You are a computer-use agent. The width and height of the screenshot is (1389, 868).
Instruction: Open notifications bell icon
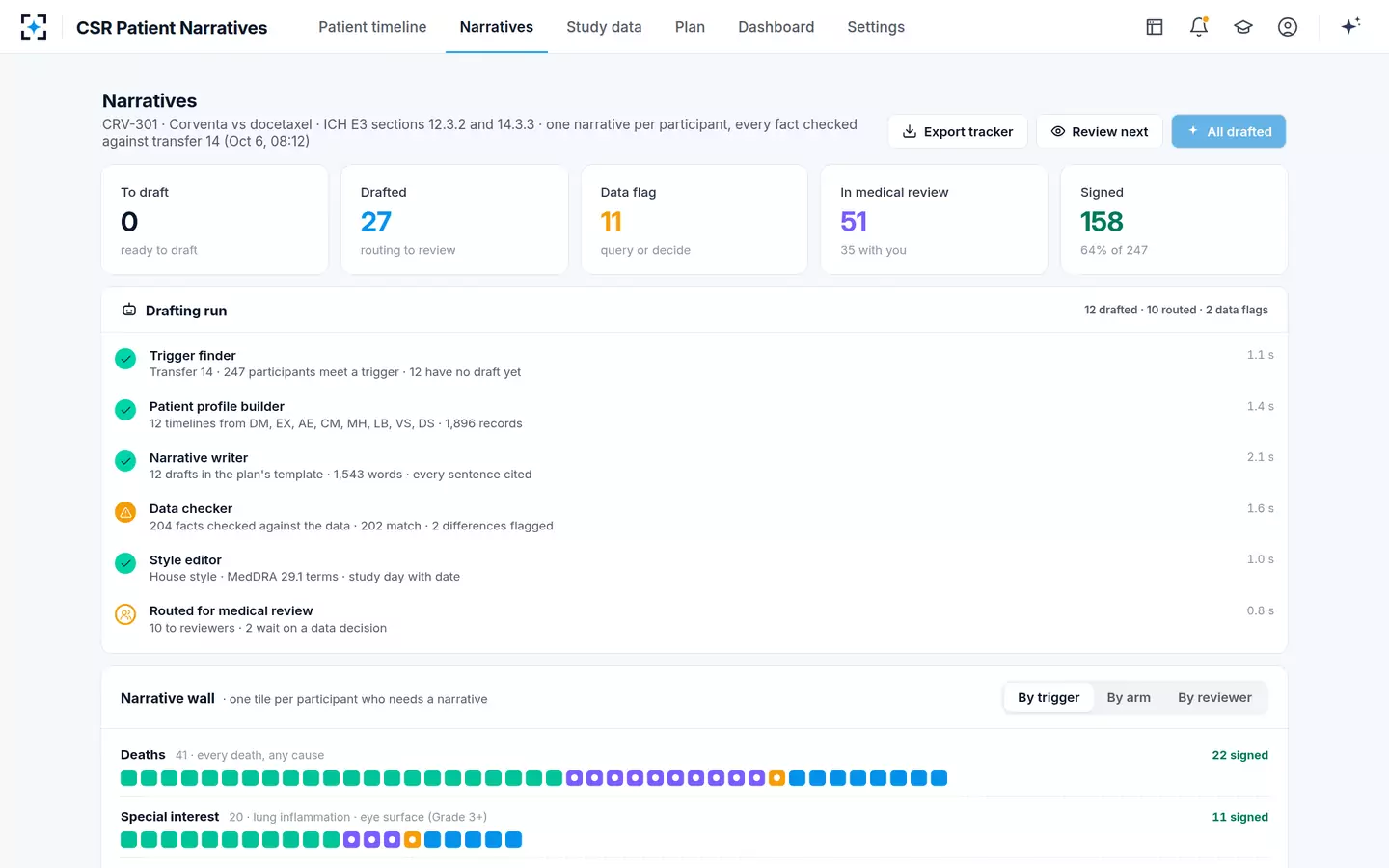click(x=1199, y=27)
